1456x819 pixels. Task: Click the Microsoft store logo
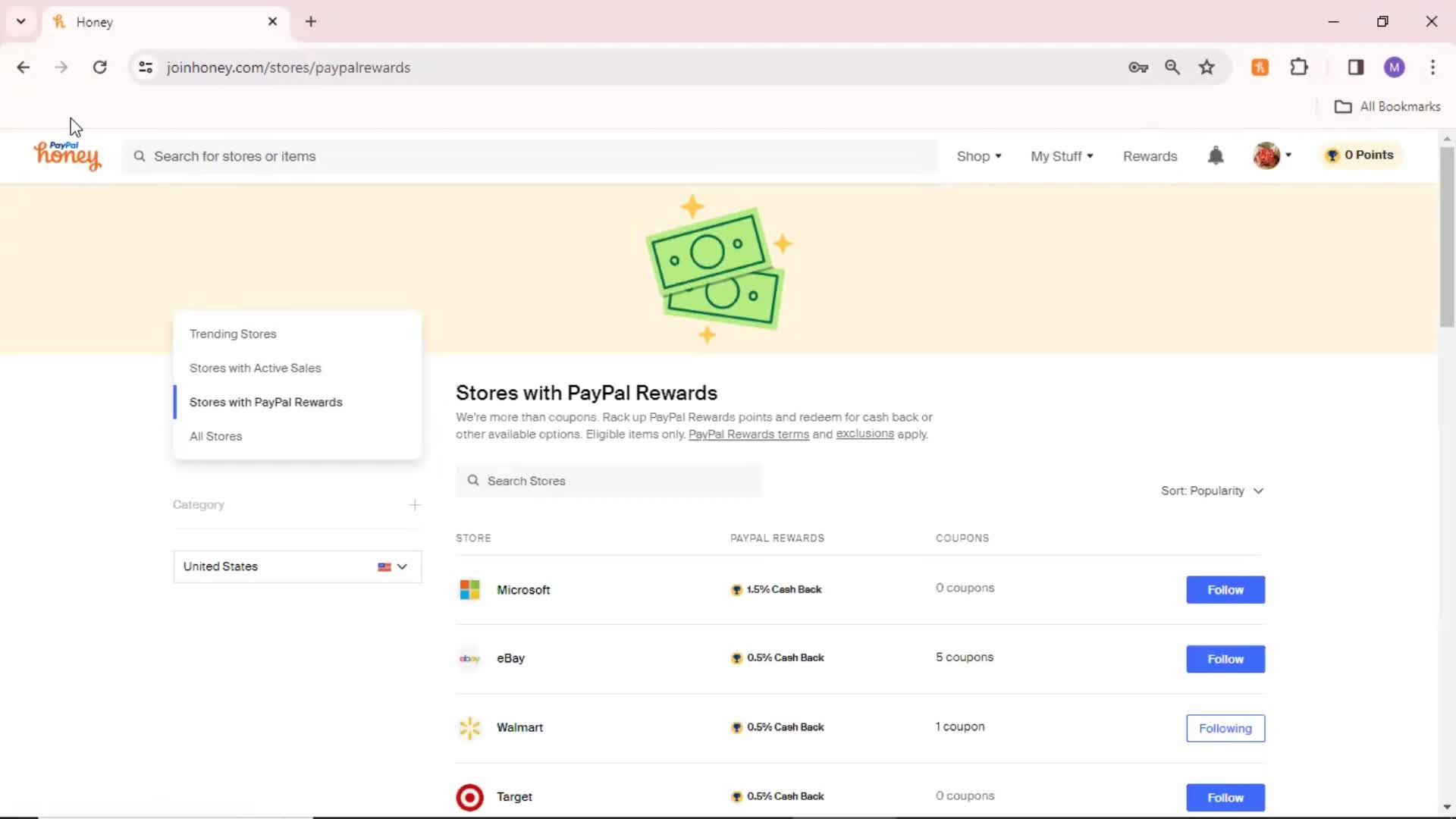(469, 589)
